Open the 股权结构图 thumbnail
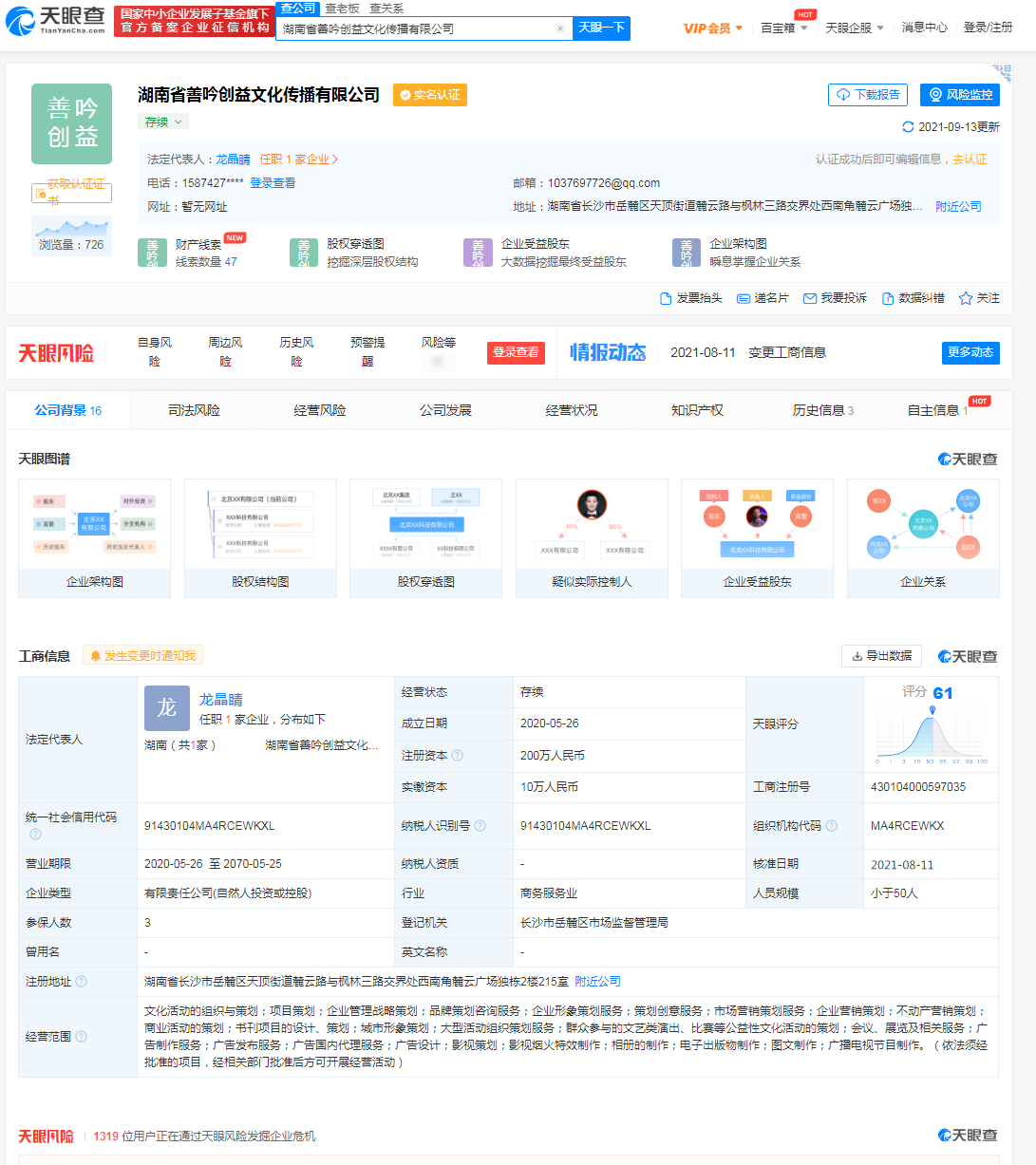Viewport: 1036px width, 1165px height. 260,538
